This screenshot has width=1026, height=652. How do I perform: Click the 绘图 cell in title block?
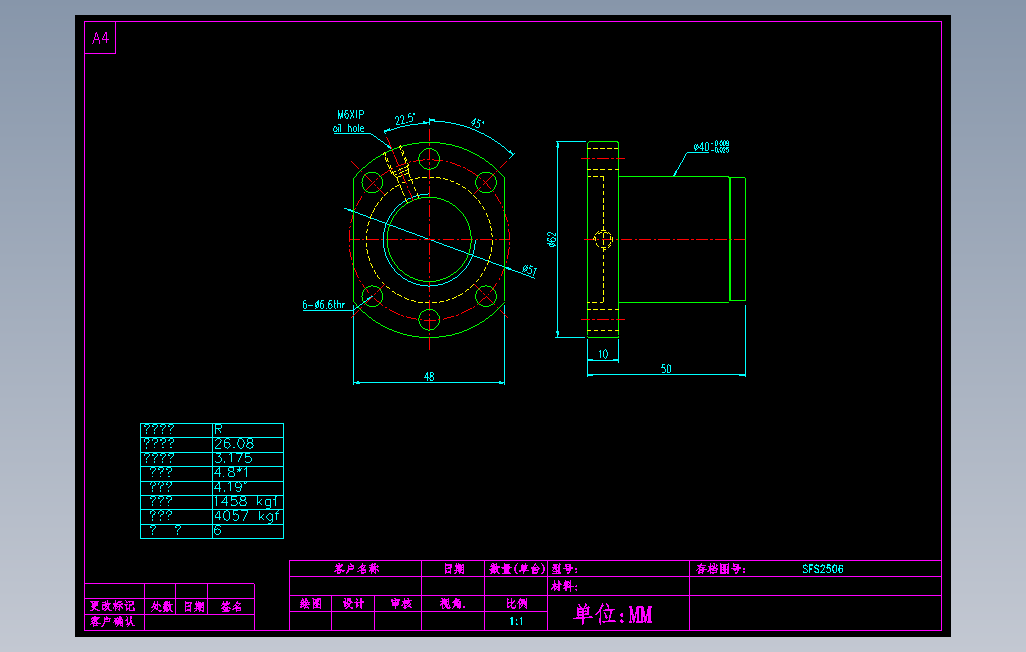[311, 603]
